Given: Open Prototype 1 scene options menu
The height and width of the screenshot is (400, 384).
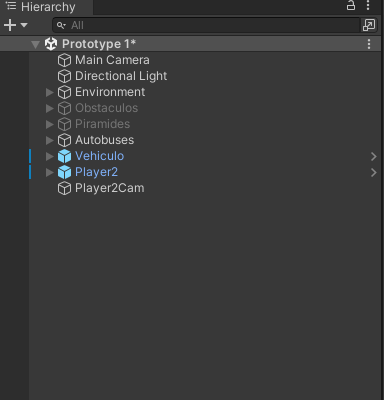Looking at the screenshot, I should [369, 44].
